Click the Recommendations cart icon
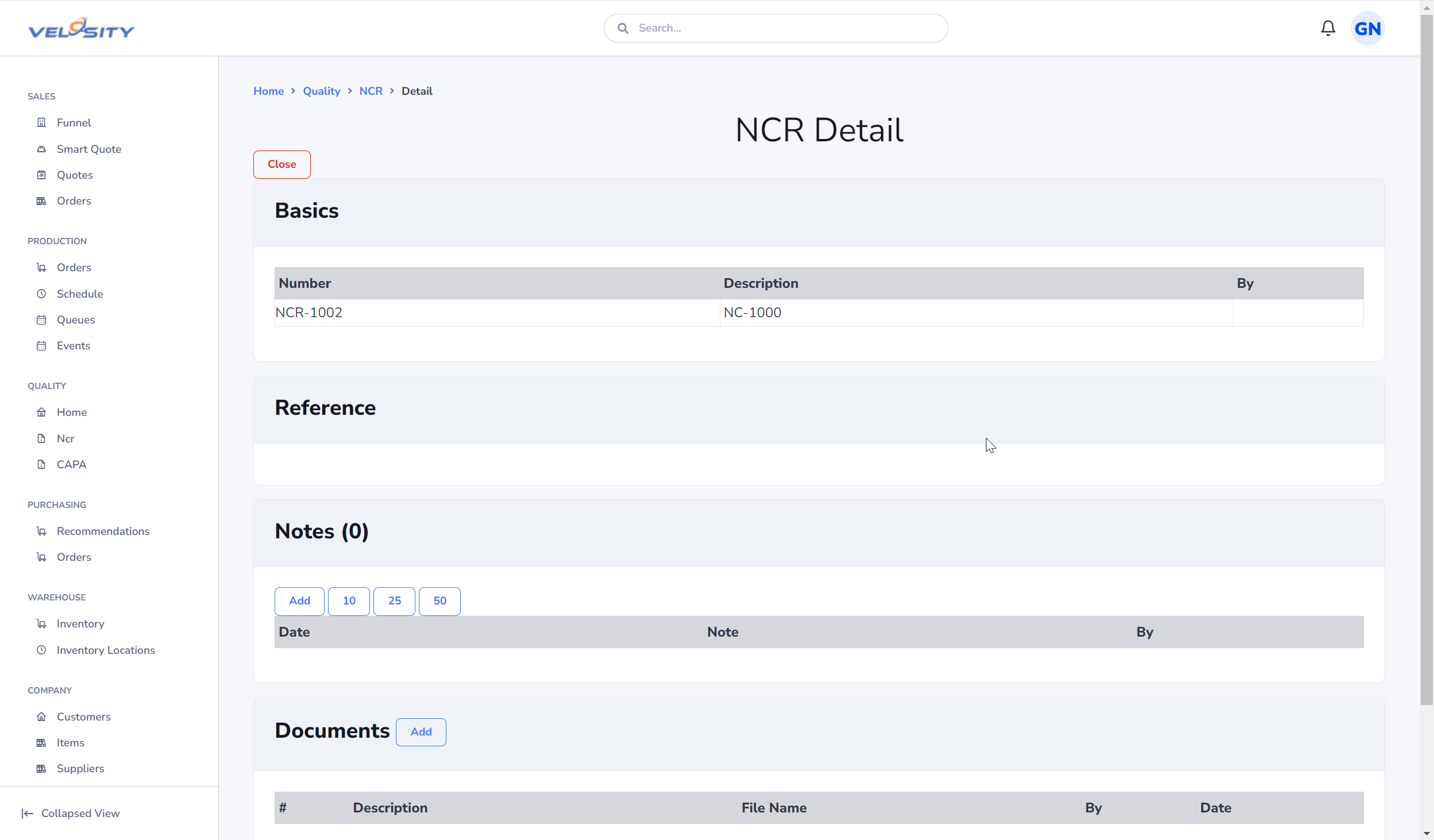1434x840 pixels. tap(41, 531)
